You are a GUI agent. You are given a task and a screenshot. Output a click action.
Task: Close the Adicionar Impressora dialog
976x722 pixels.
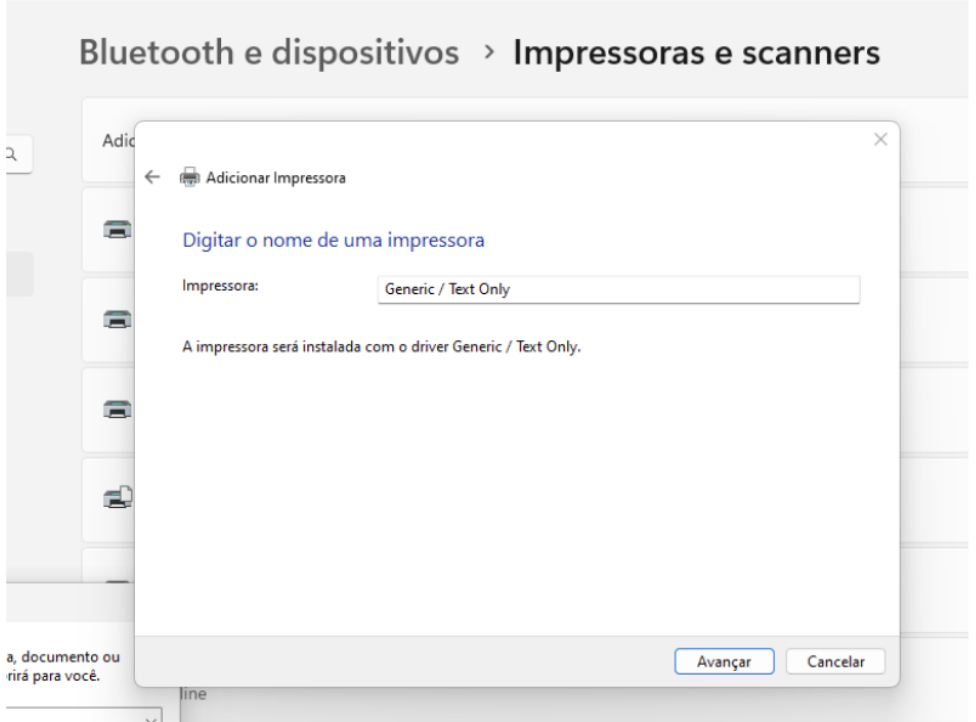(880, 140)
